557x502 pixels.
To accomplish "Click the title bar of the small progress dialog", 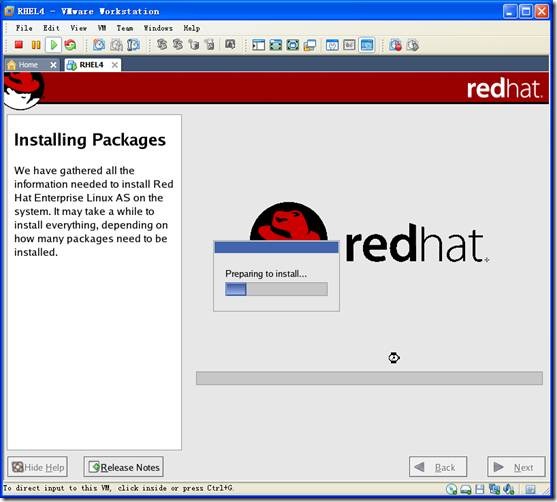I will [x=276, y=247].
